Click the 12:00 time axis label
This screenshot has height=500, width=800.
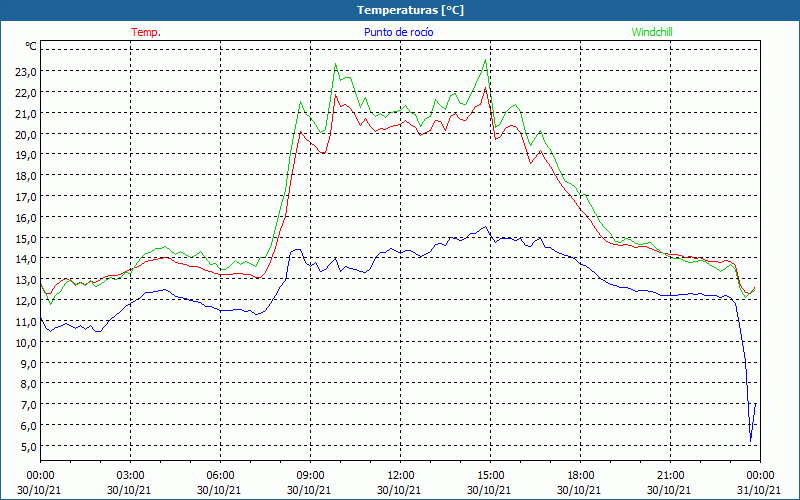tap(401, 476)
